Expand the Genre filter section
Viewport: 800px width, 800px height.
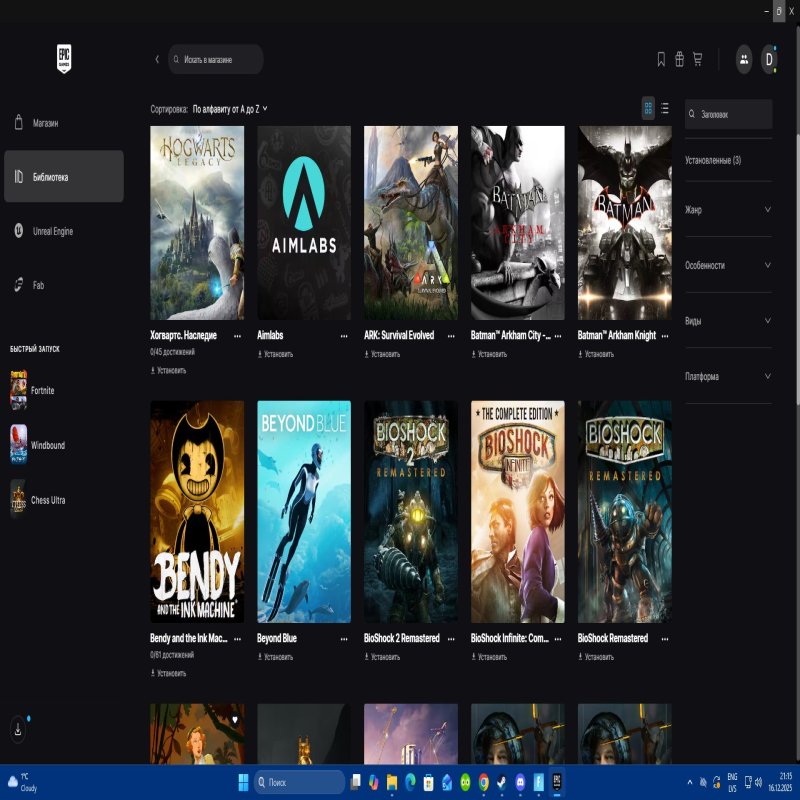(728, 210)
